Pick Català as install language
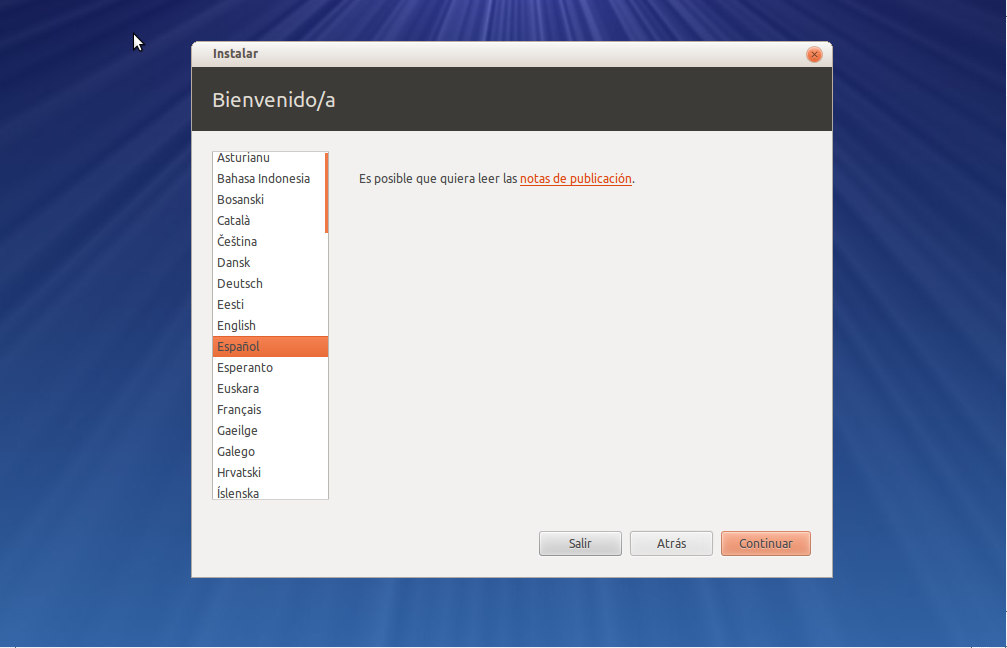The width and height of the screenshot is (1007, 648). coord(234,221)
